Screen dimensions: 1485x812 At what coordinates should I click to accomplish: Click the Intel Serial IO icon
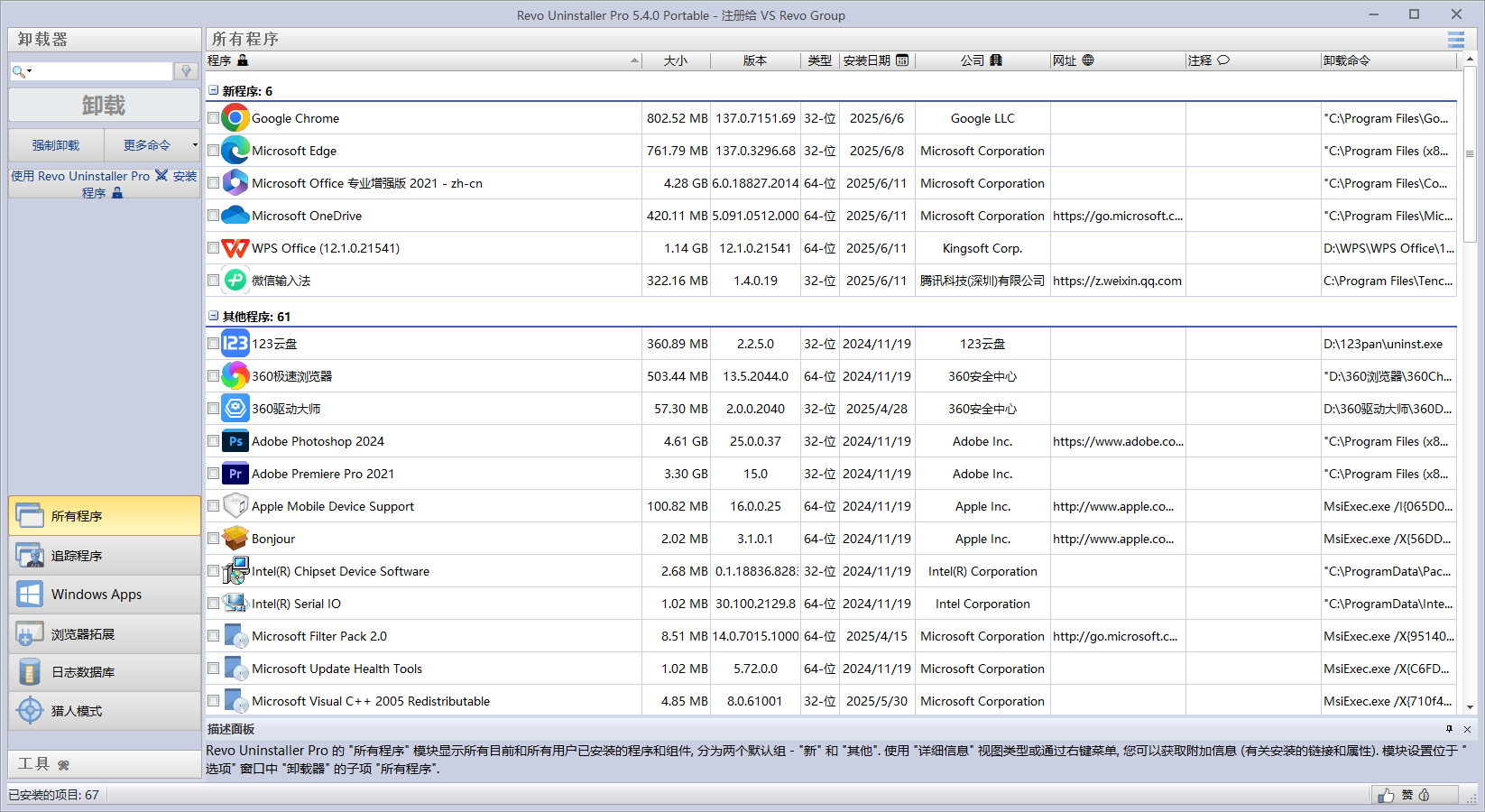[x=235, y=604]
